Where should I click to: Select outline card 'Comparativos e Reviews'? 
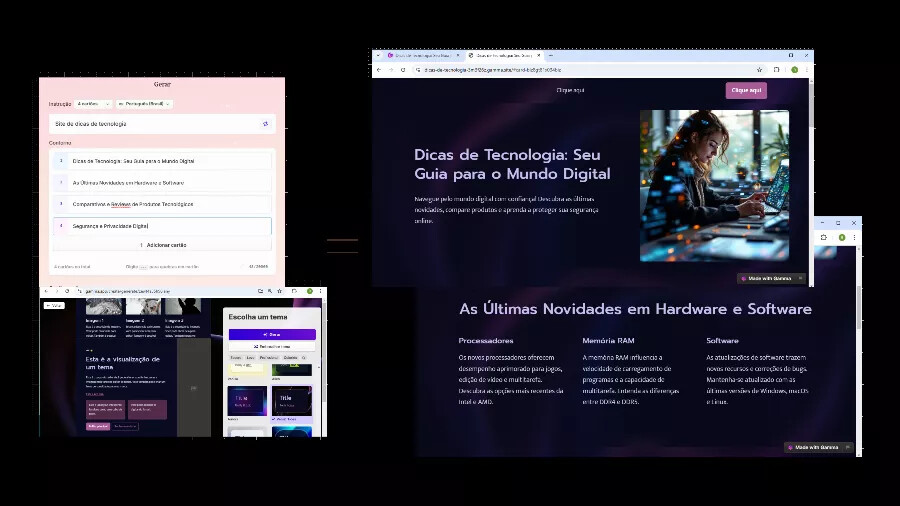tap(162, 204)
